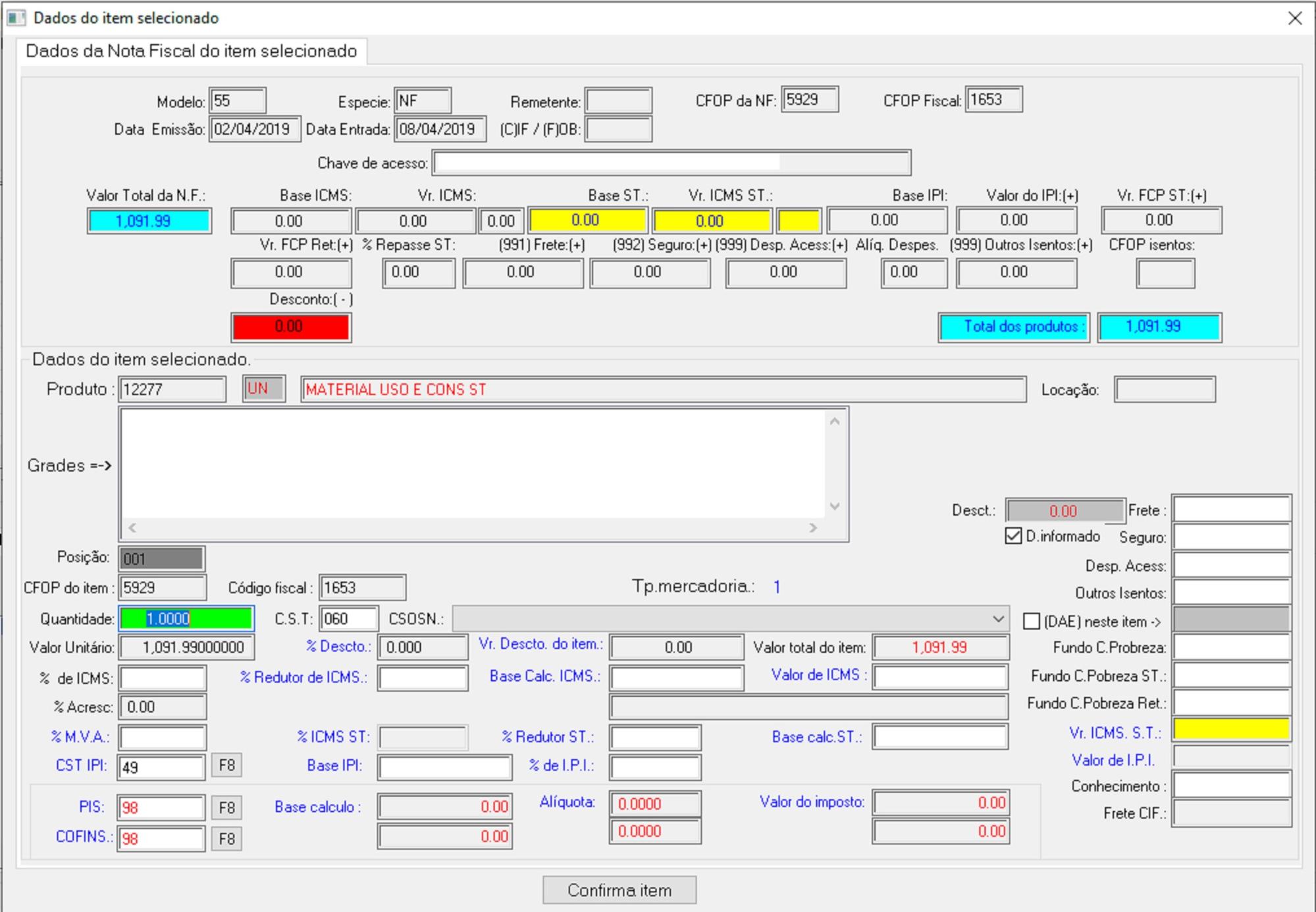Click the window icon in title bar
Screen dimensions: 1316x912
[x=16, y=18]
